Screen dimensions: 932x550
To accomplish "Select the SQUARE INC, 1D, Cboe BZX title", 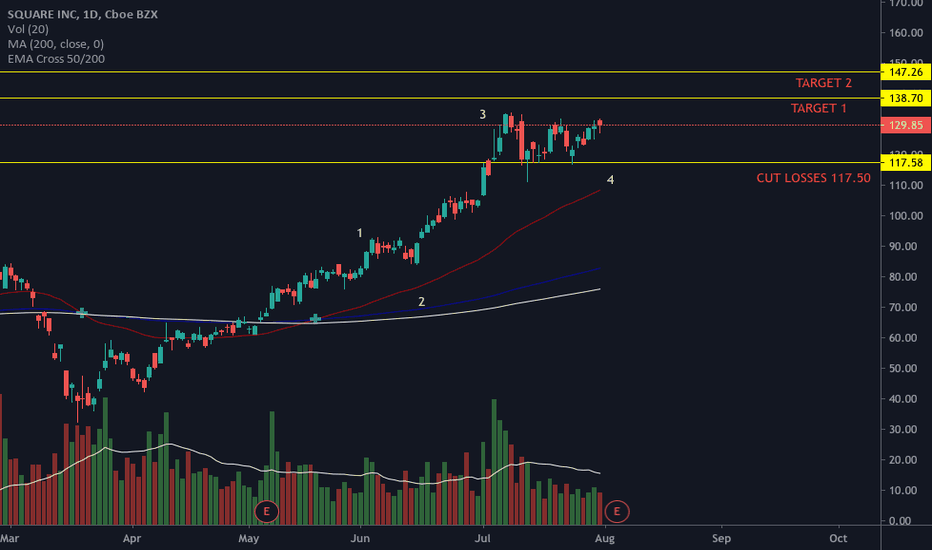I will [x=83, y=14].
